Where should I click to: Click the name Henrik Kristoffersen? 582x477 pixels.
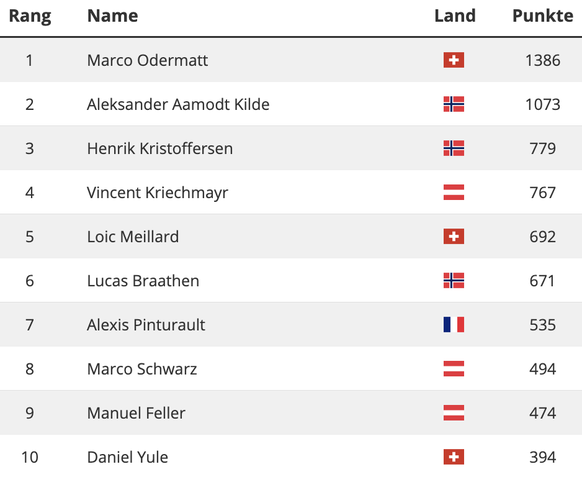[x=160, y=148]
